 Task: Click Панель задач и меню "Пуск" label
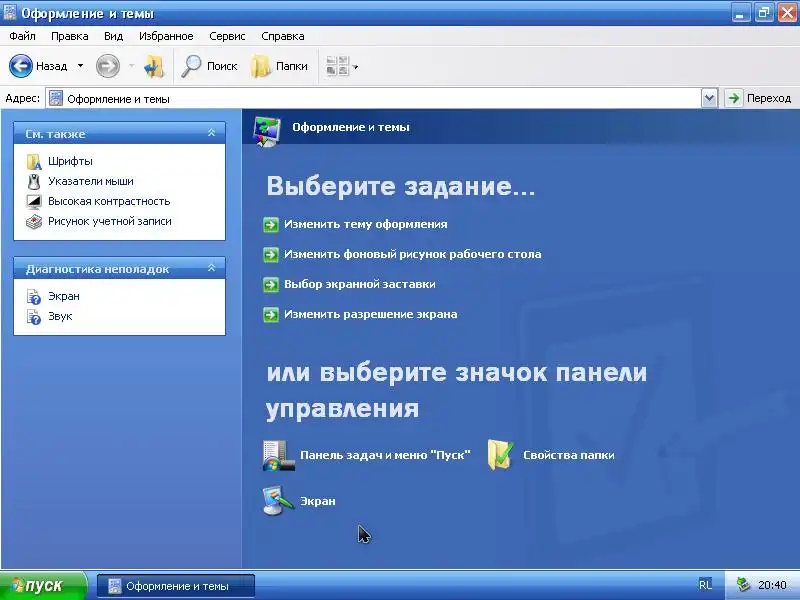click(x=385, y=455)
